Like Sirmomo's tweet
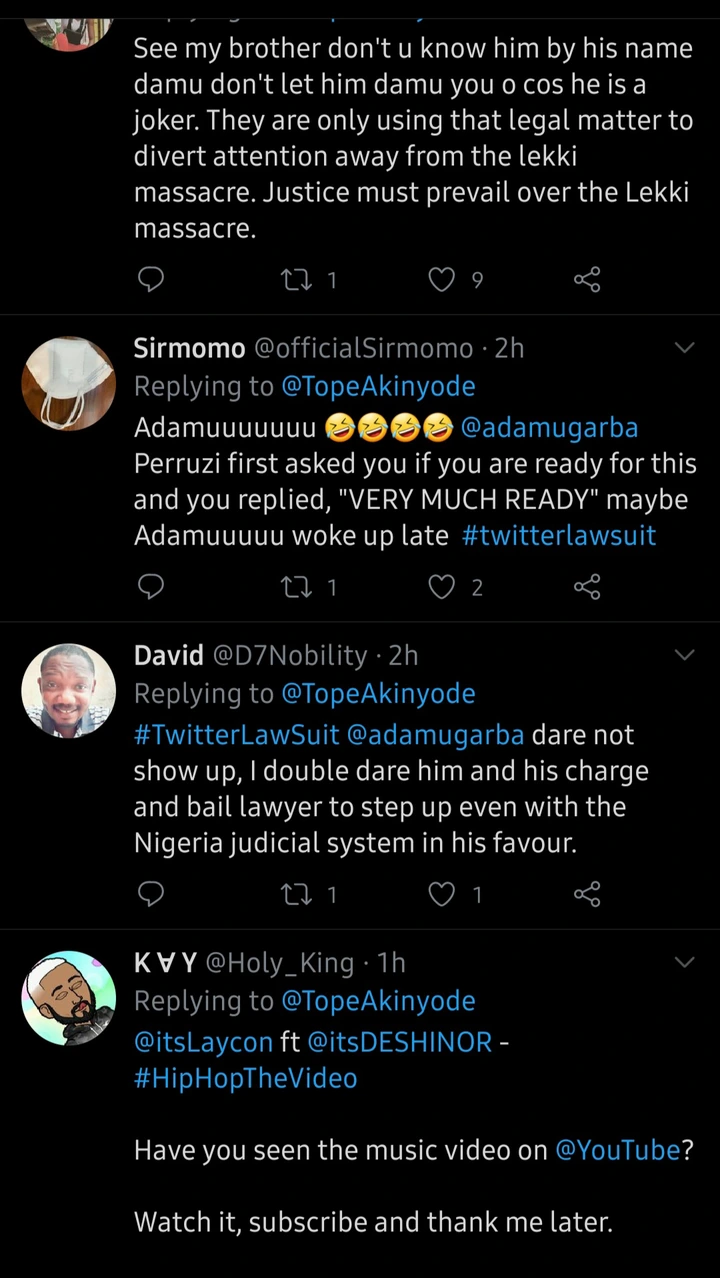The height and width of the screenshot is (1278, 720). pyautogui.click(x=442, y=587)
